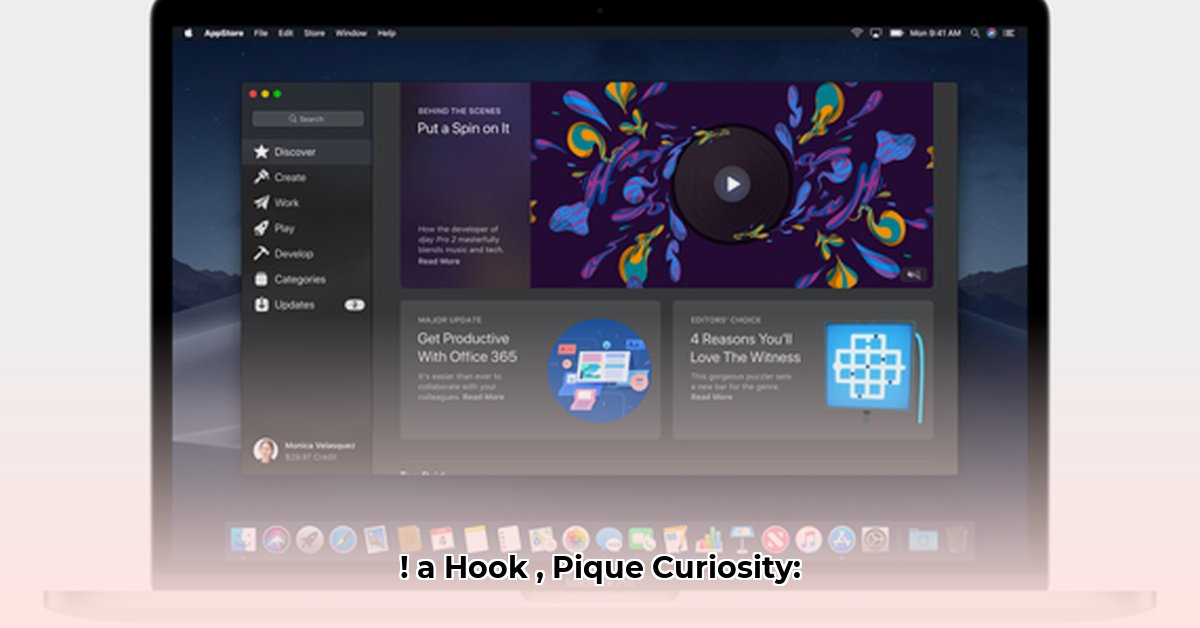The height and width of the screenshot is (628, 1200).
Task: Select the Create category in the sidebar
Action: point(290,177)
